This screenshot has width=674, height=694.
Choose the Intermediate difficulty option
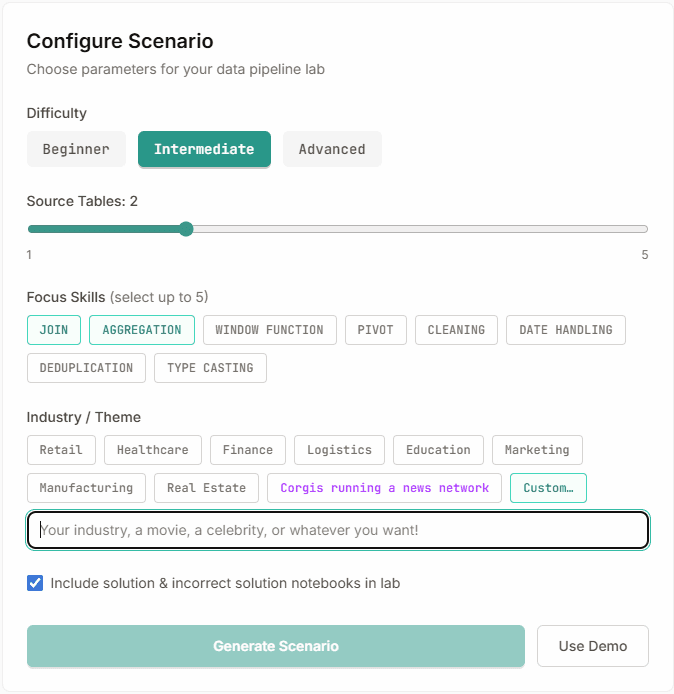pyautogui.click(x=204, y=149)
